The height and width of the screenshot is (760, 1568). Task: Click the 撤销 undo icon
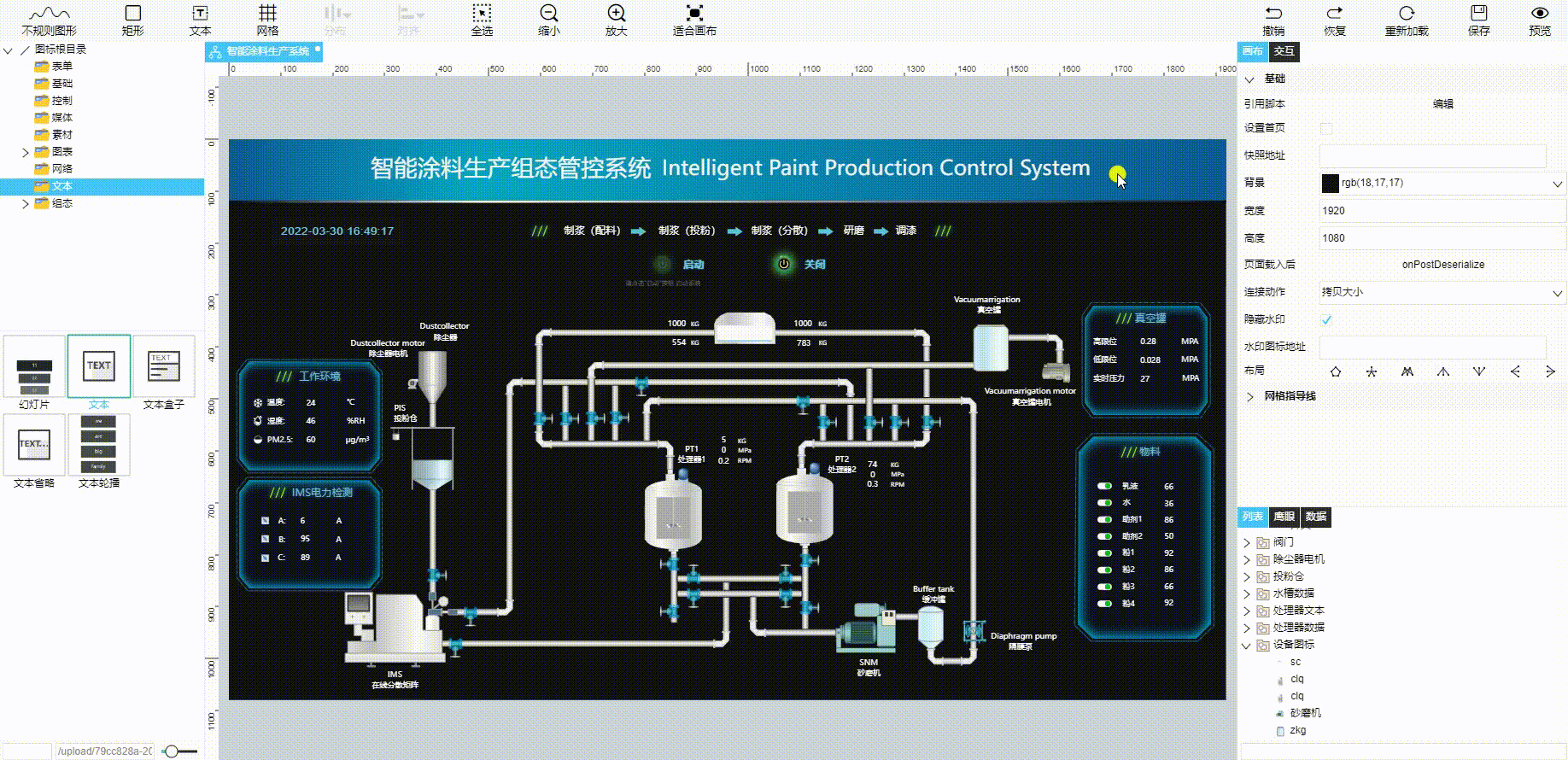[1273, 13]
